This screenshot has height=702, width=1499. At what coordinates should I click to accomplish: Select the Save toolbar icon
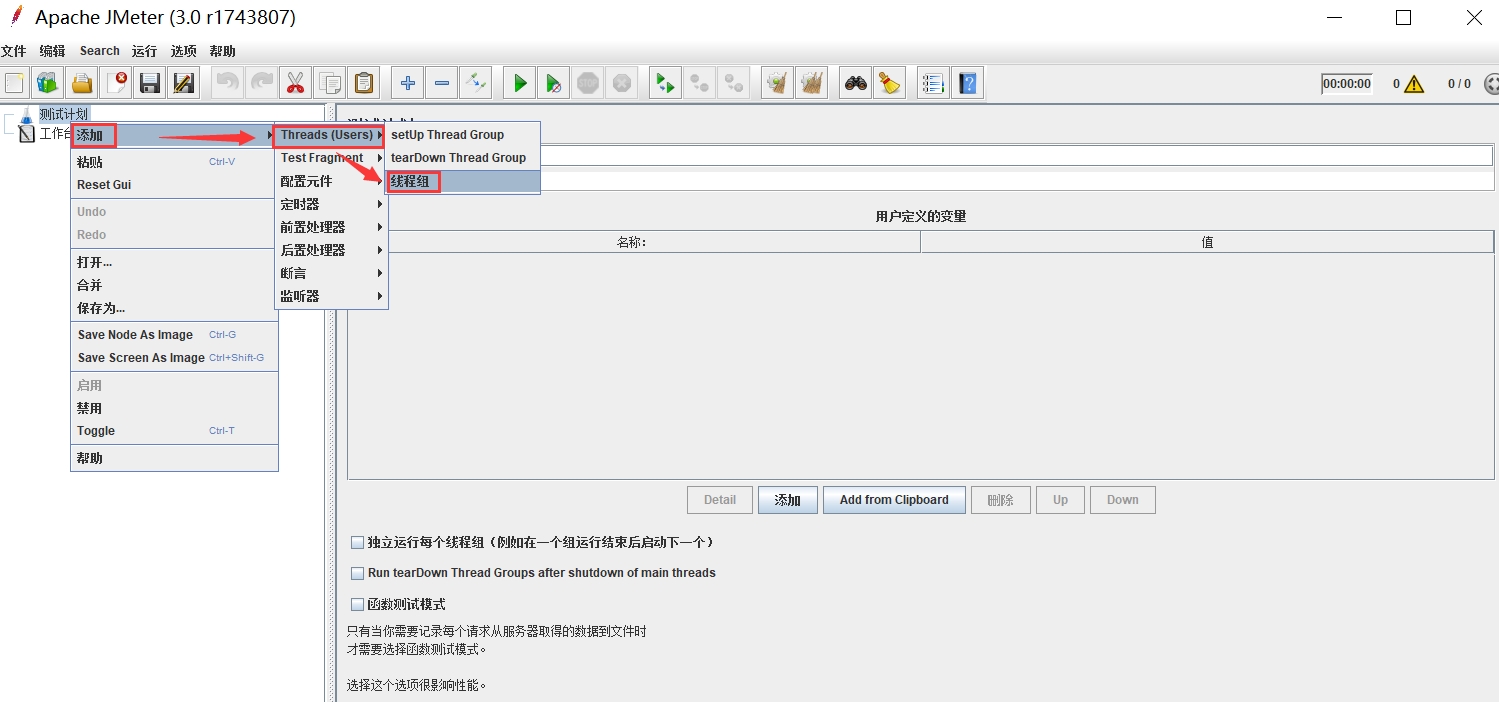(149, 82)
